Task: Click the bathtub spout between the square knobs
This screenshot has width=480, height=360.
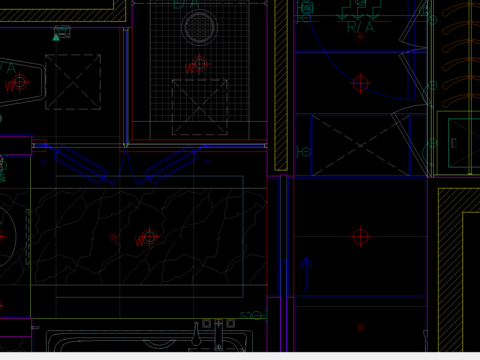Action: pos(218,334)
